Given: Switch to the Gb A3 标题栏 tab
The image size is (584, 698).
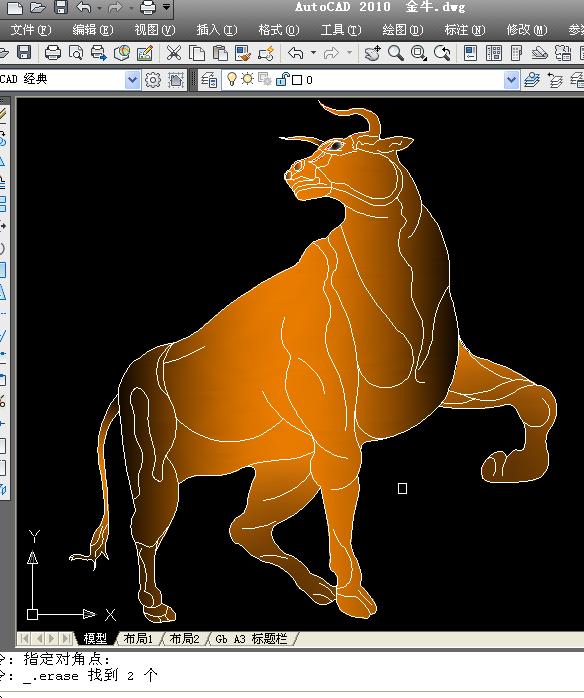Looking at the screenshot, I should tap(251, 639).
